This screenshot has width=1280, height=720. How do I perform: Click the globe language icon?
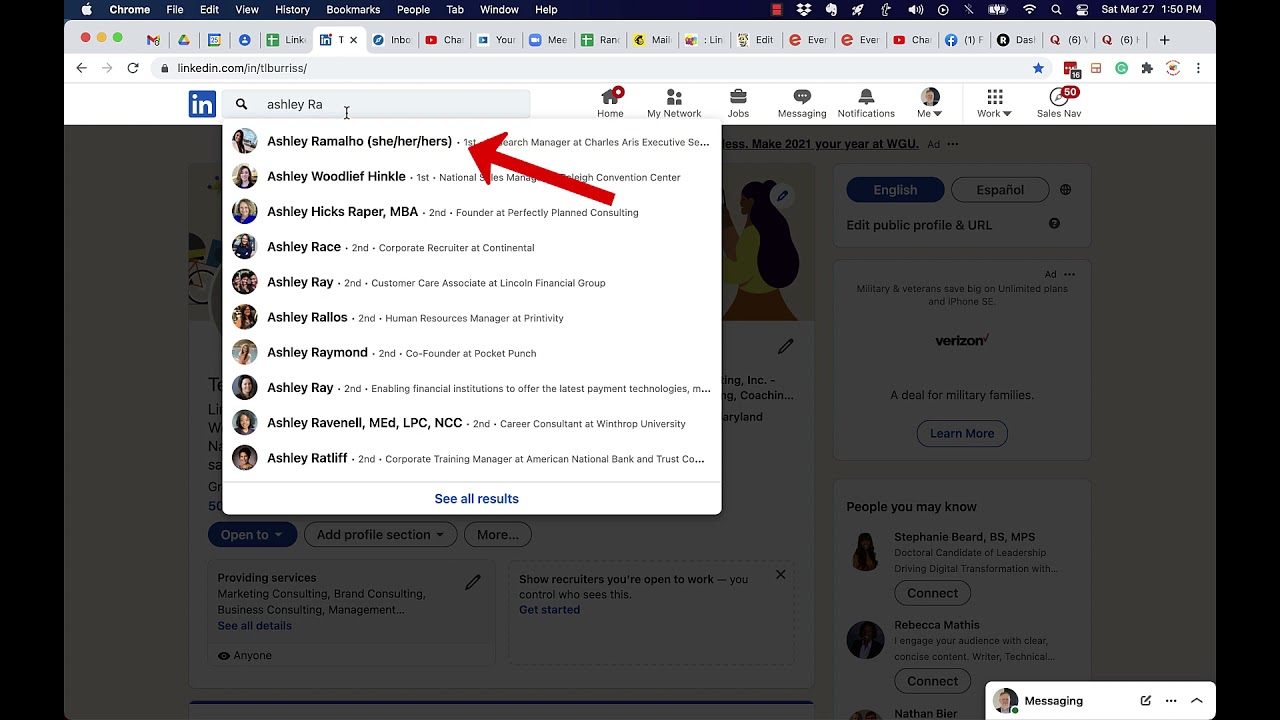[x=1066, y=190]
